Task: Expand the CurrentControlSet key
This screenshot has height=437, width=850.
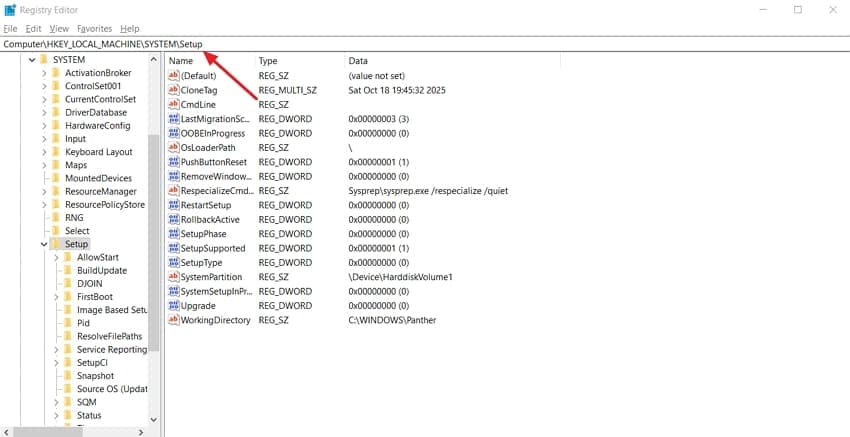Action: click(44, 99)
